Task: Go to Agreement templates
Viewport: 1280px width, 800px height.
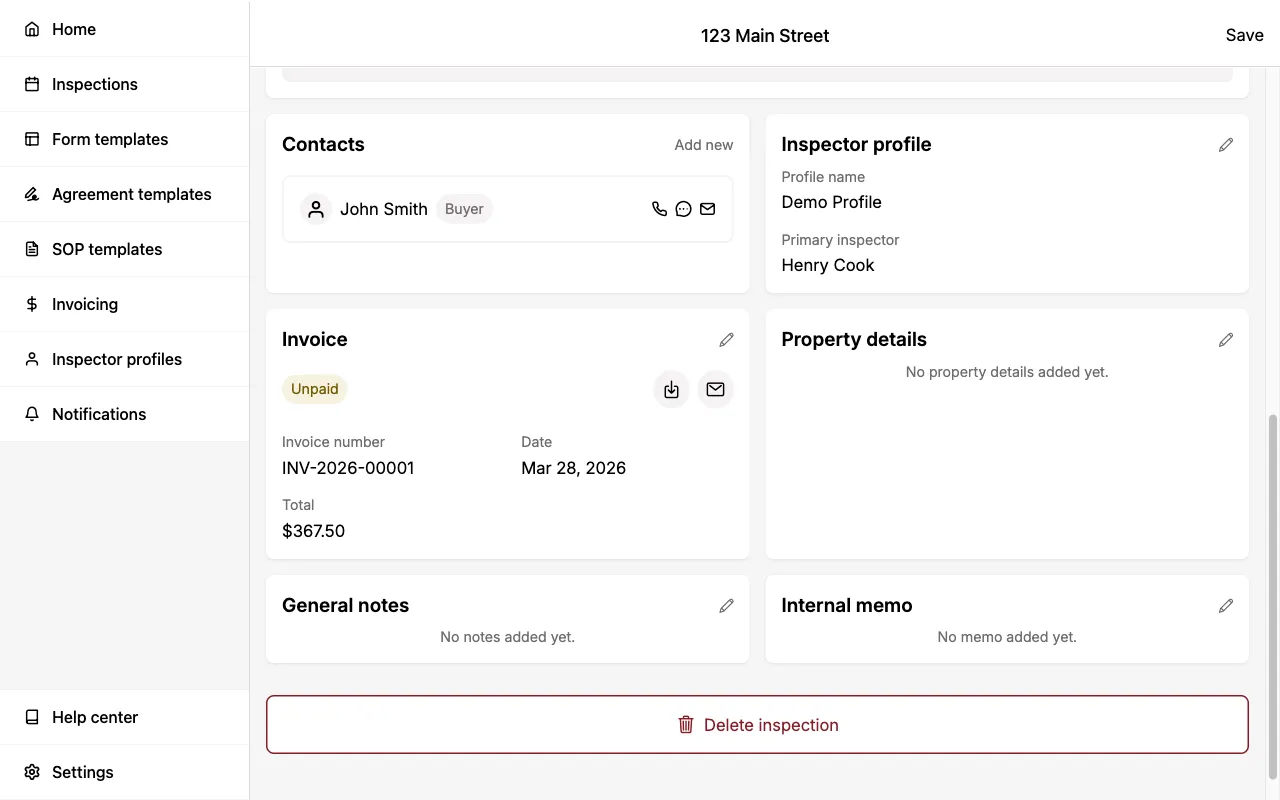Action: pyautogui.click(x=131, y=194)
